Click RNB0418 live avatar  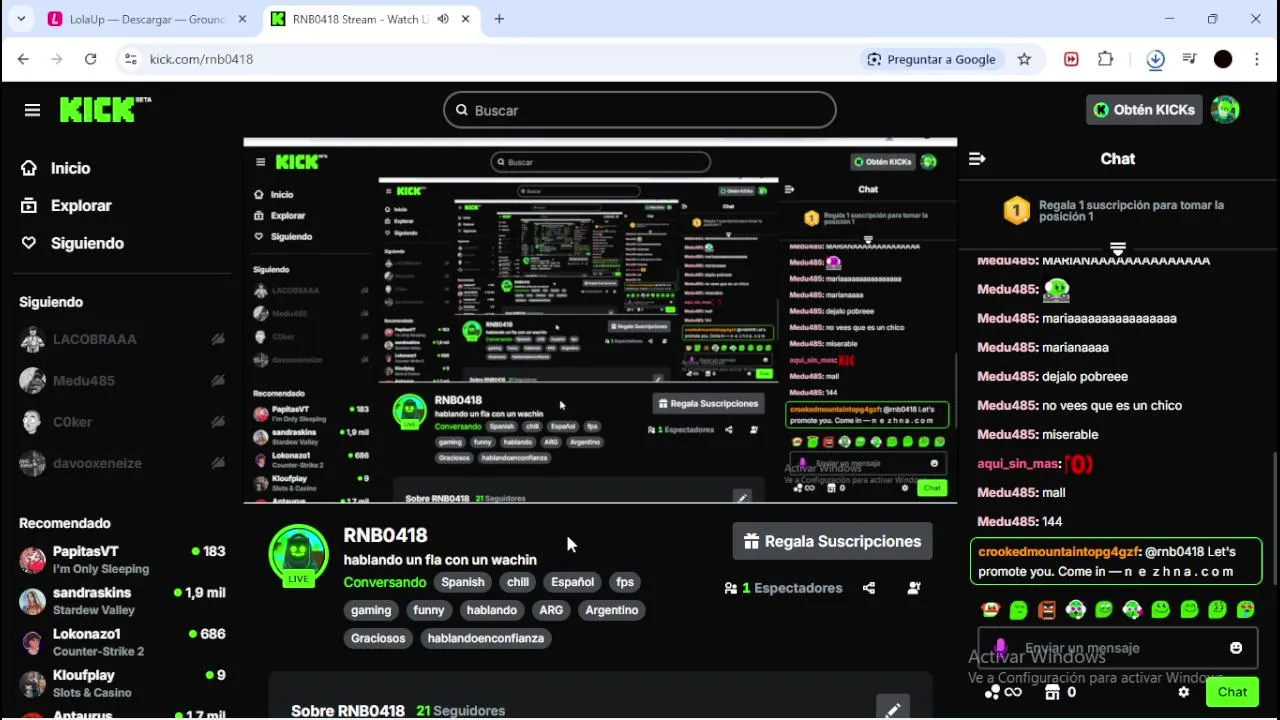coord(298,554)
